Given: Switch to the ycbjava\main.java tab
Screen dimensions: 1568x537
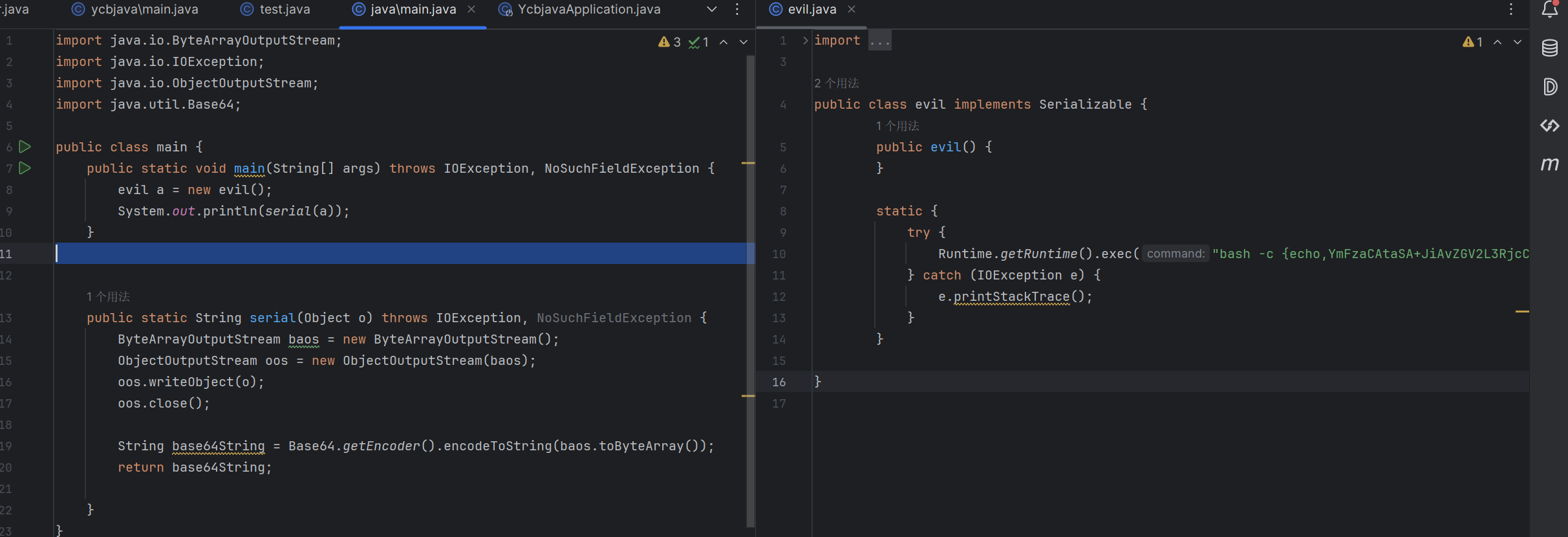Looking at the screenshot, I should coord(135,10).
